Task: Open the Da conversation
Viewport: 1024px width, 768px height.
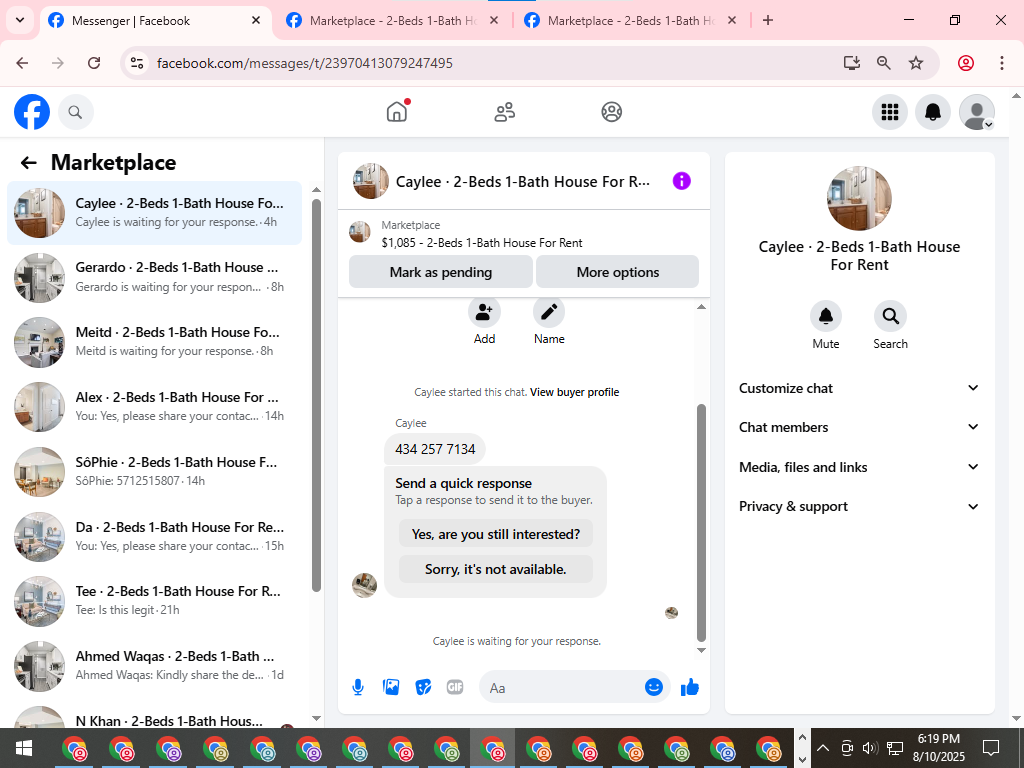Action: coord(155,537)
